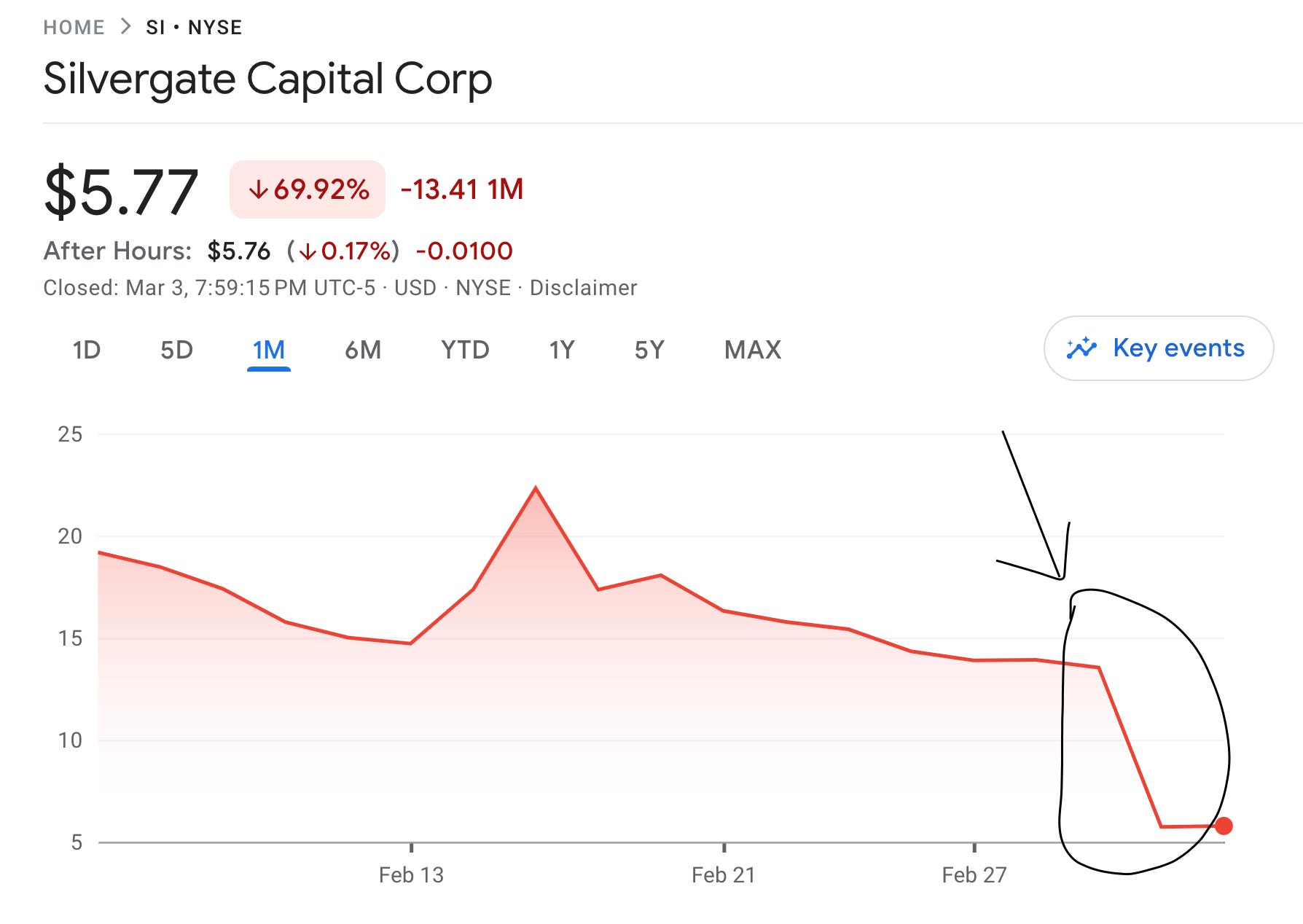Viewport: 1303px width, 924px height.
Task: Select the 5Y range tab
Action: click(649, 351)
